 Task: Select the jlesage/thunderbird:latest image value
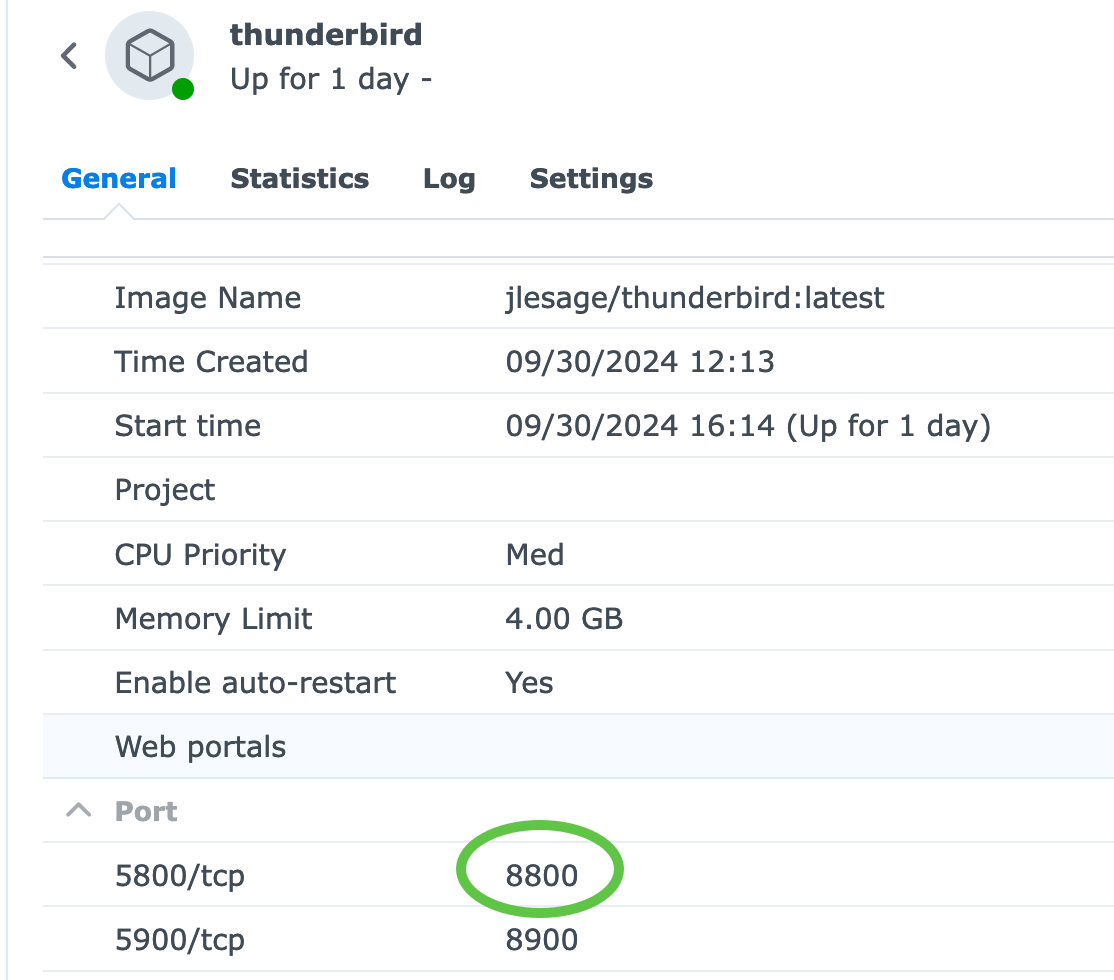pos(695,298)
